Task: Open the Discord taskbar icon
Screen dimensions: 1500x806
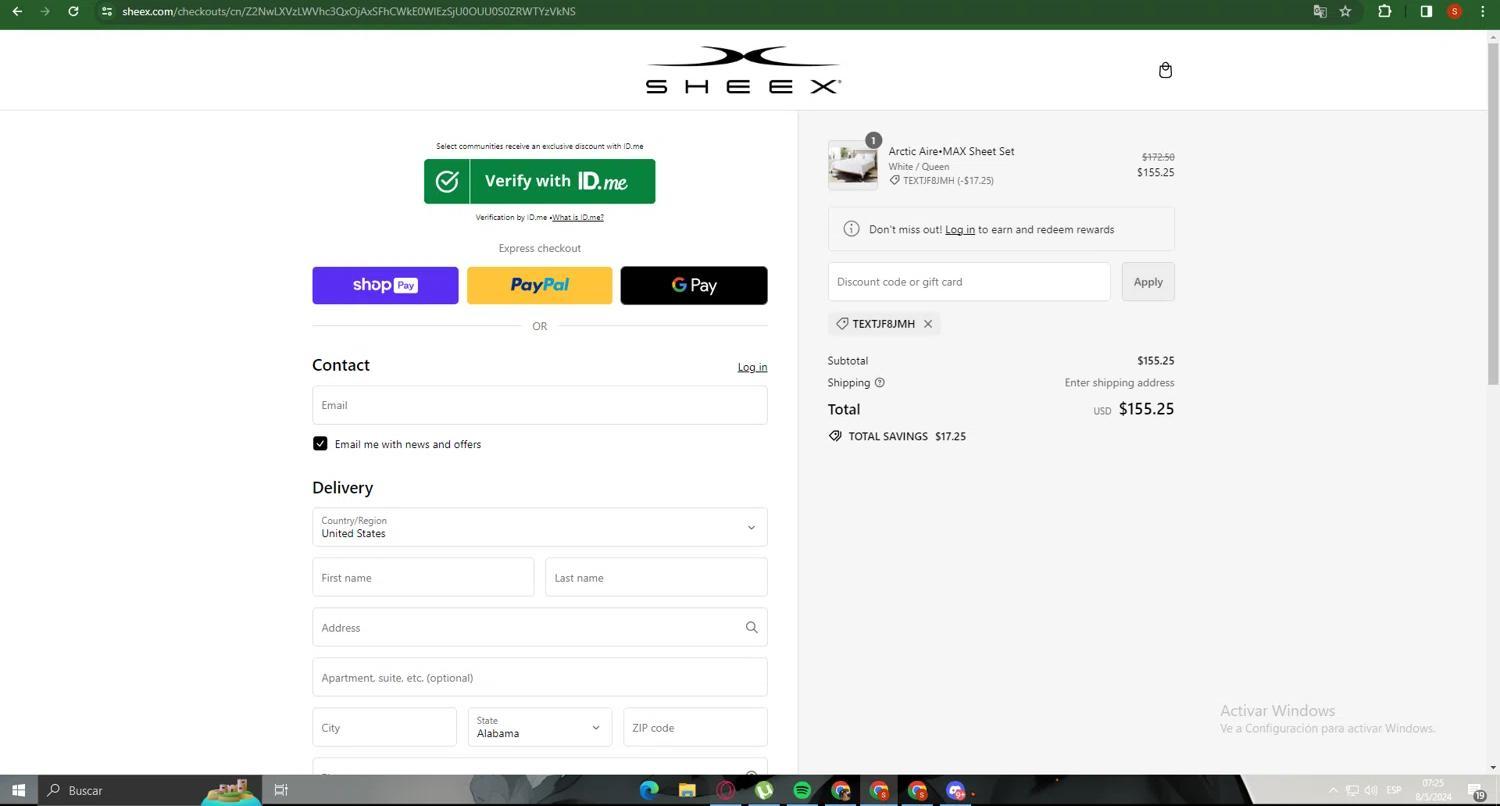Action: point(956,790)
